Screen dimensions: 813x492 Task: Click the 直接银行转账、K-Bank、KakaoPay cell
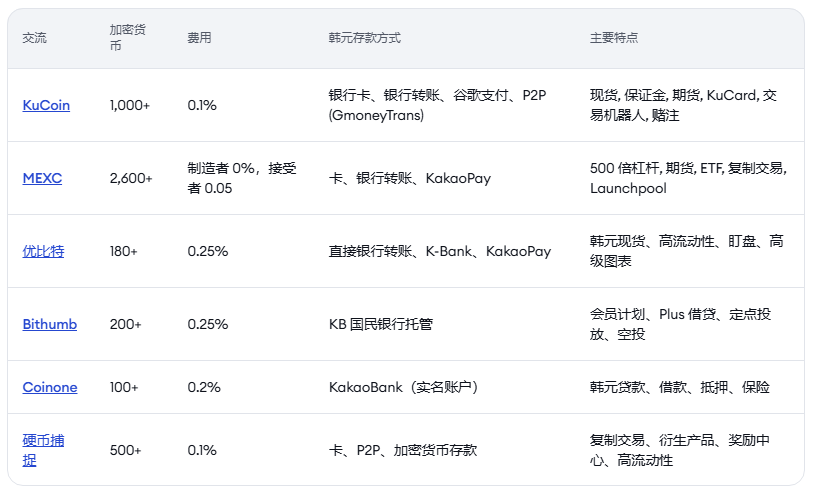coord(440,251)
